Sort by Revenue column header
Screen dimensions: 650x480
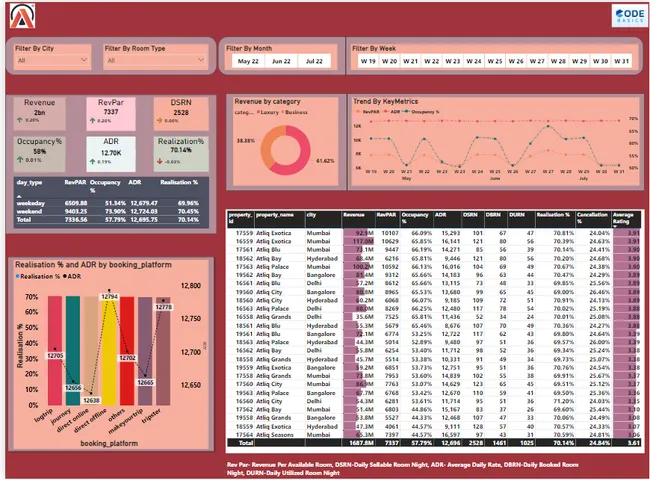(354, 215)
